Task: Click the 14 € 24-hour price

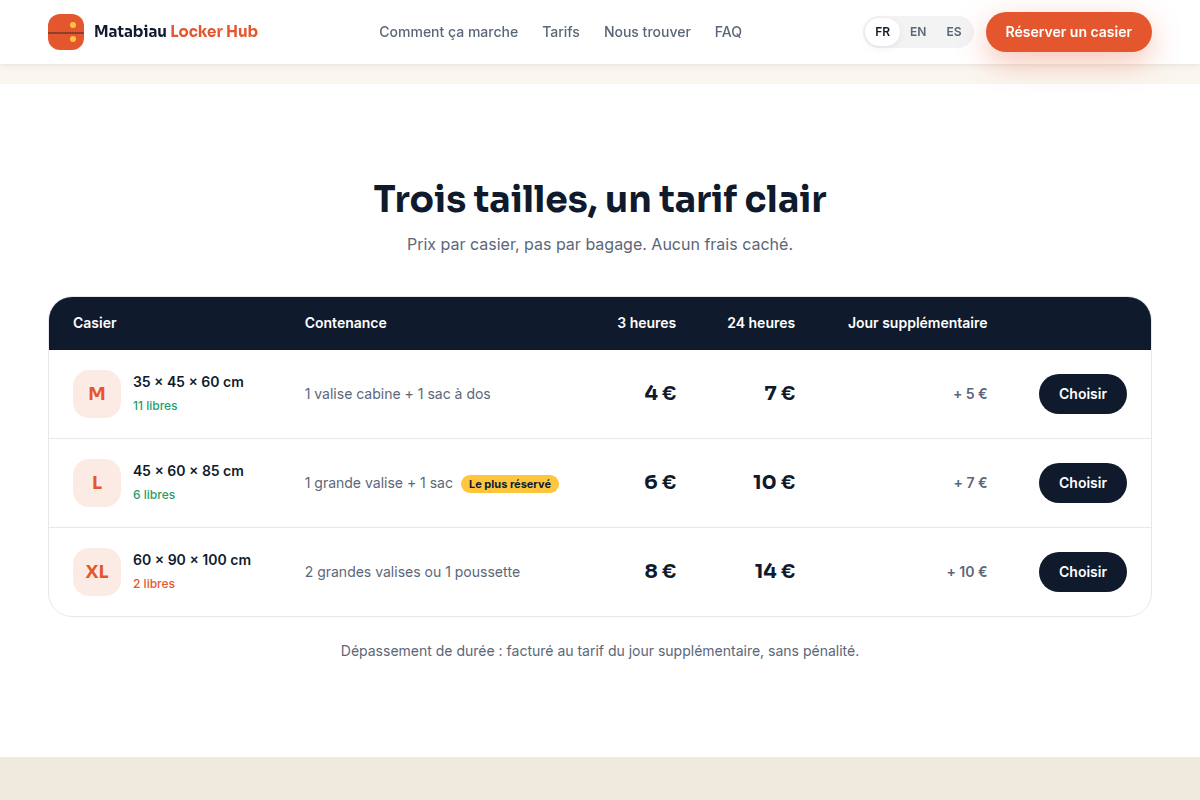Action: coord(775,571)
